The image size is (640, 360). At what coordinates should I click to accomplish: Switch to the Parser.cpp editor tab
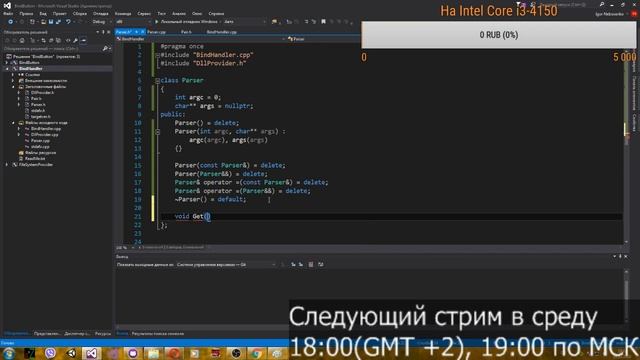click(x=157, y=32)
